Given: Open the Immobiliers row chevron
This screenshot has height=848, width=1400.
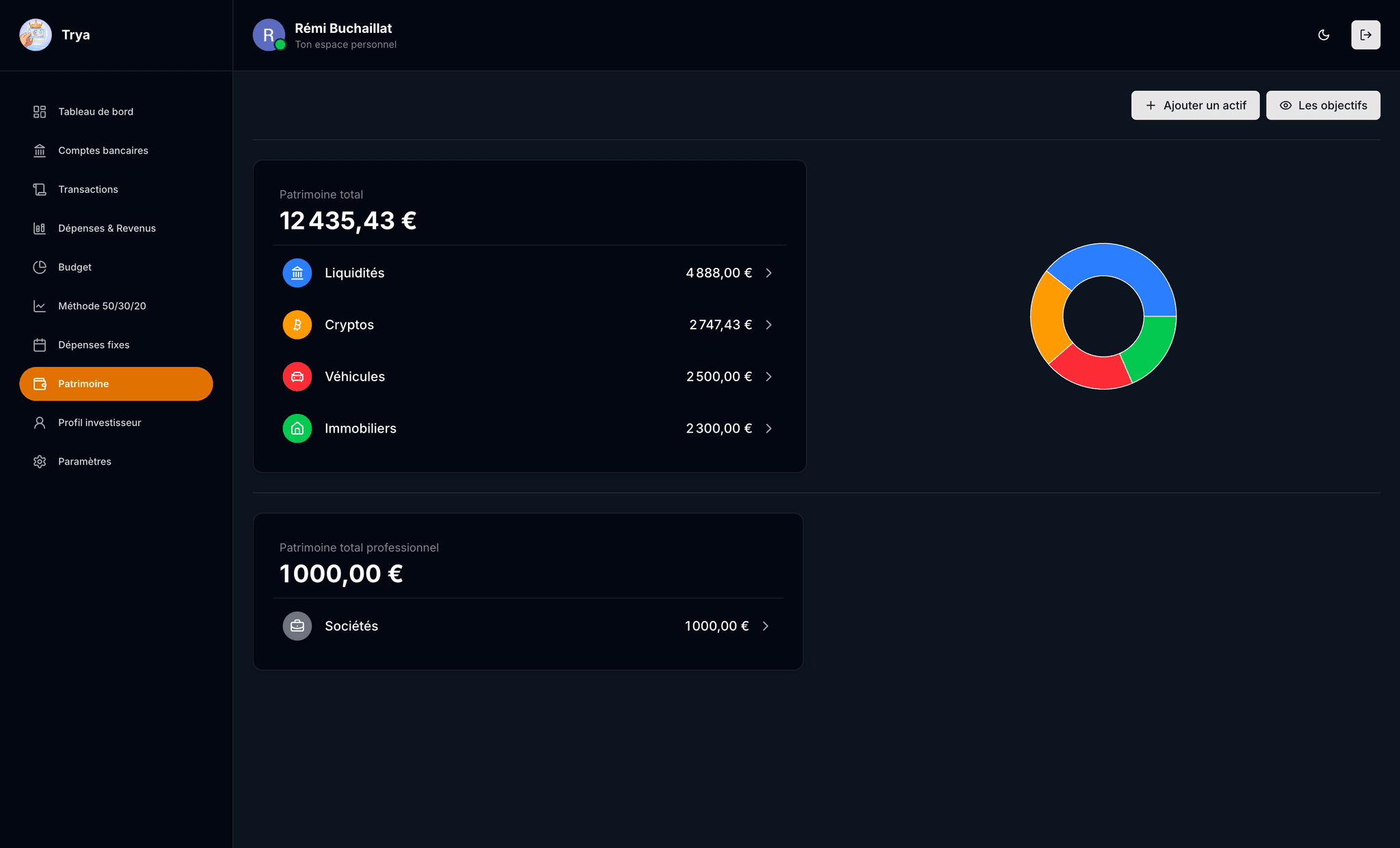Looking at the screenshot, I should pyautogui.click(x=769, y=428).
